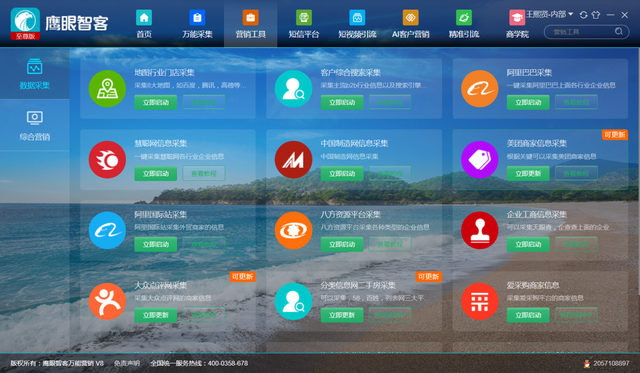The image size is (640, 373).
Task: Launch 中国制造网信息采集 with 立即启动
Action: 342,173
